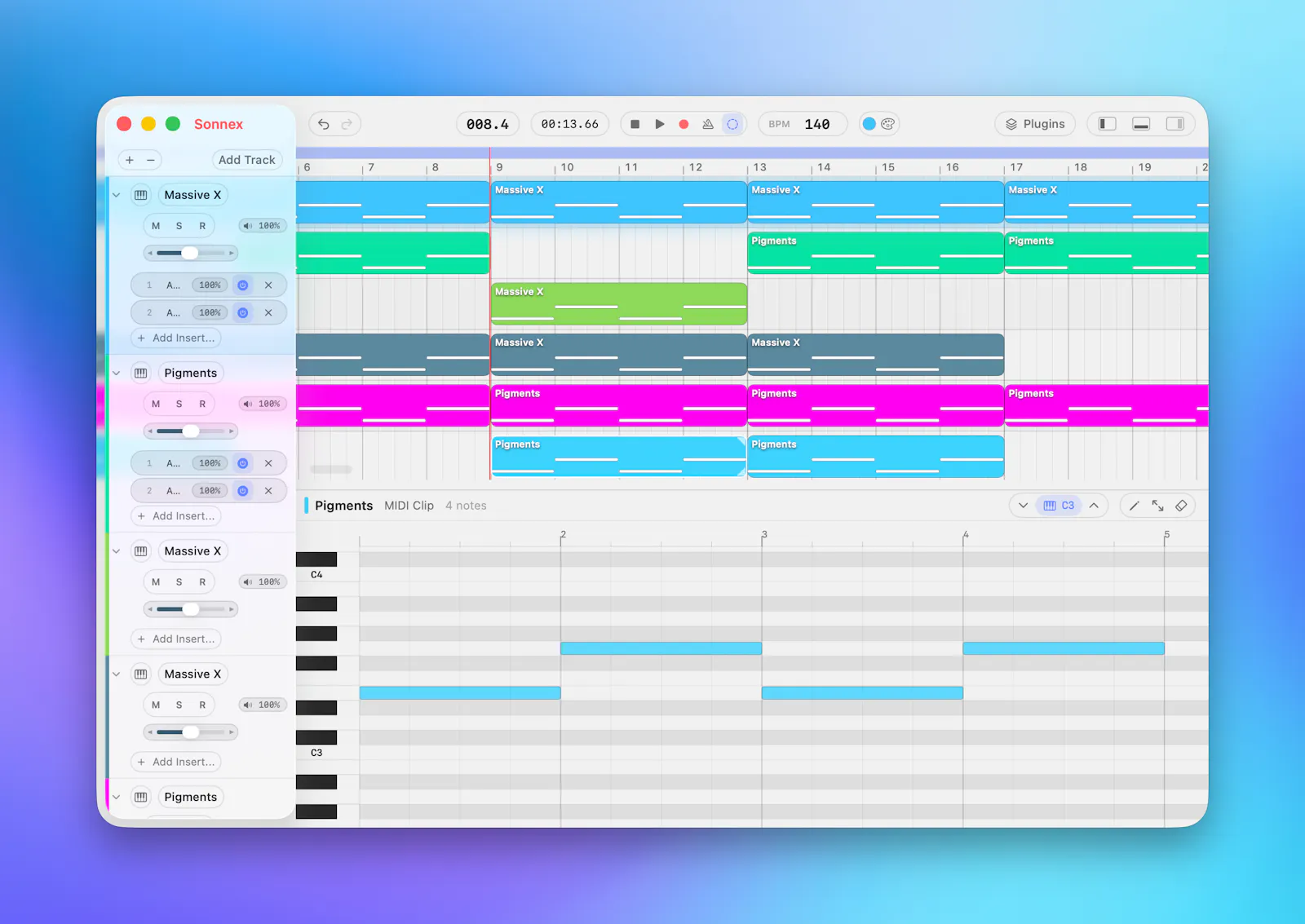Remove insert 1 from first Massive X track
This screenshot has height=924, width=1305.
(268, 285)
